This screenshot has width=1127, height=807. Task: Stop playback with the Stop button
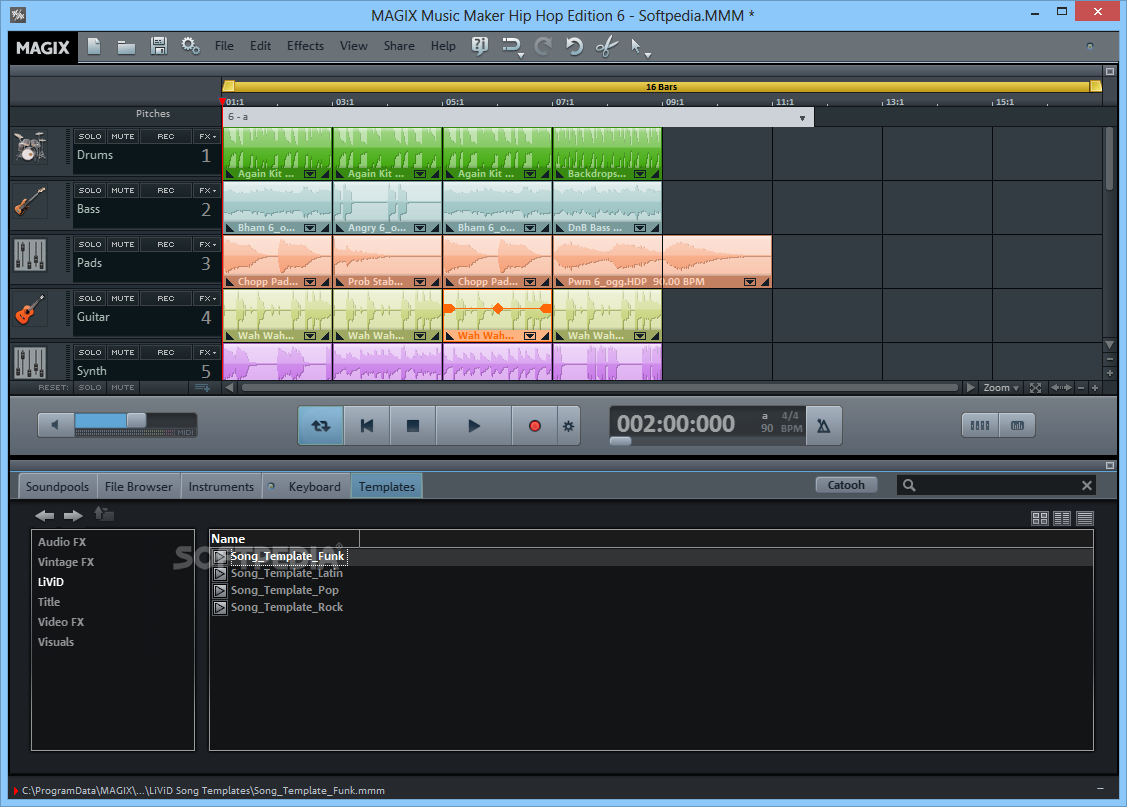click(413, 426)
